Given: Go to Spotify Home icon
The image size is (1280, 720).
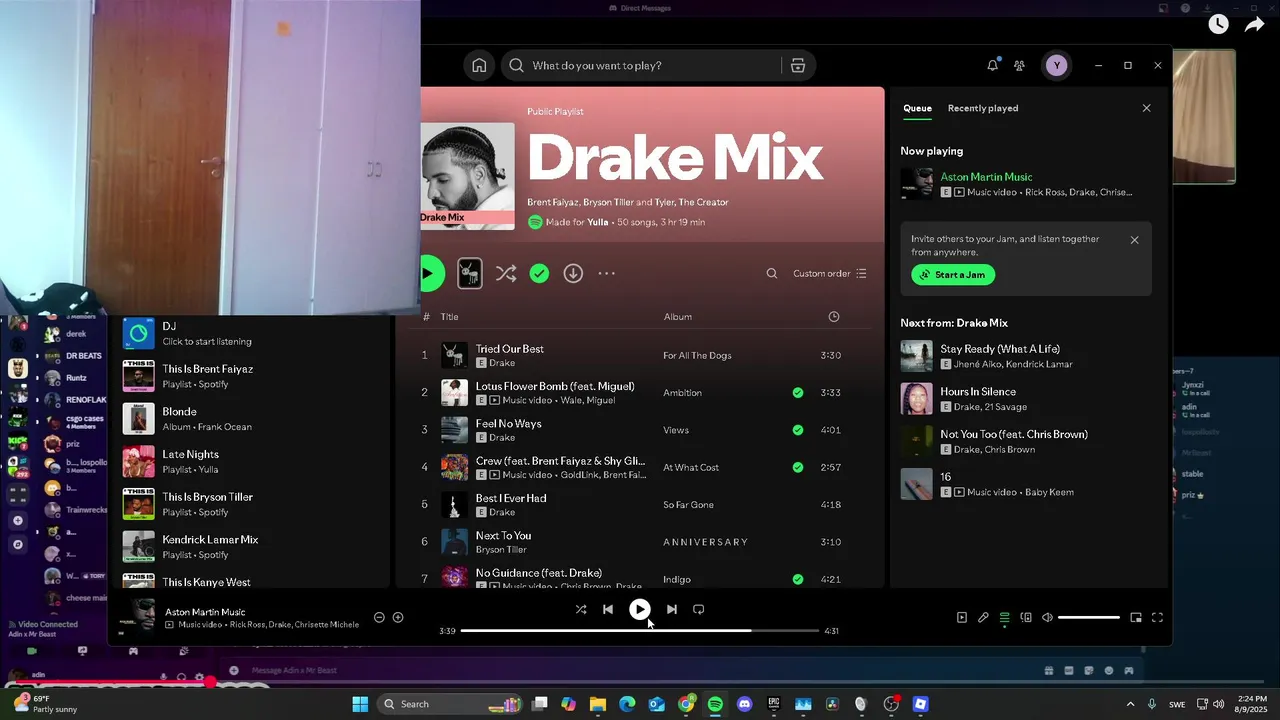Looking at the screenshot, I should click(x=479, y=65).
